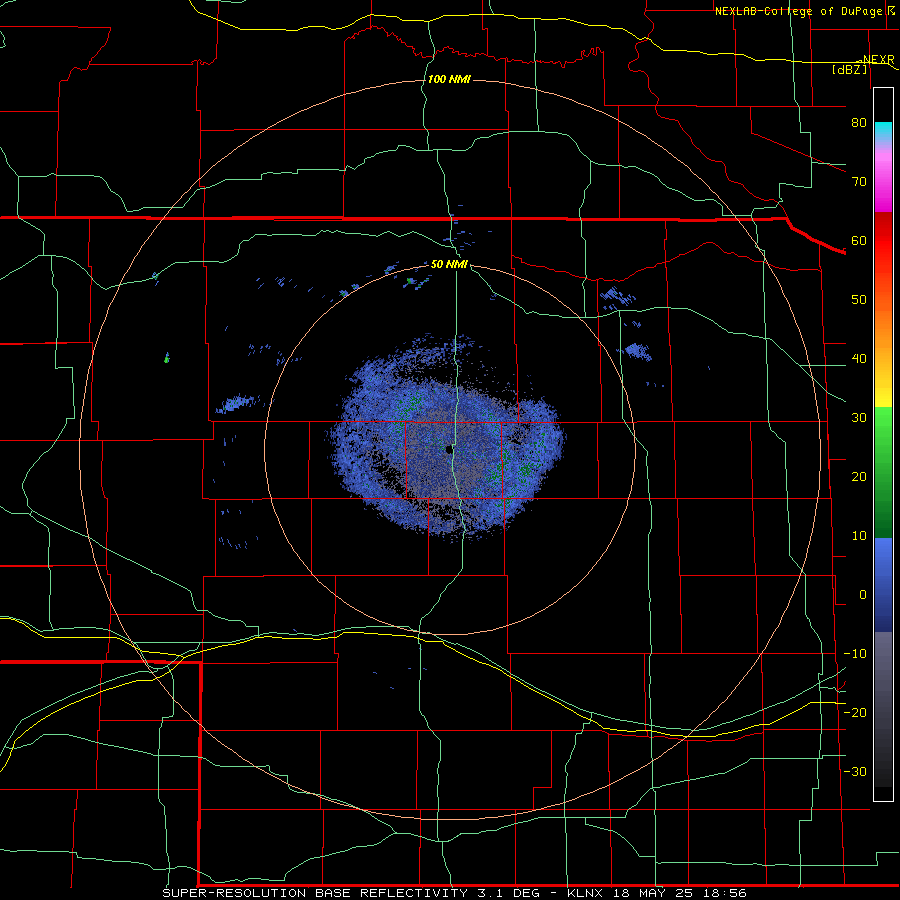Screen dimensions: 900x900
Task: Click the 10 value on the dBZ scale
Action: click(859, 536)
